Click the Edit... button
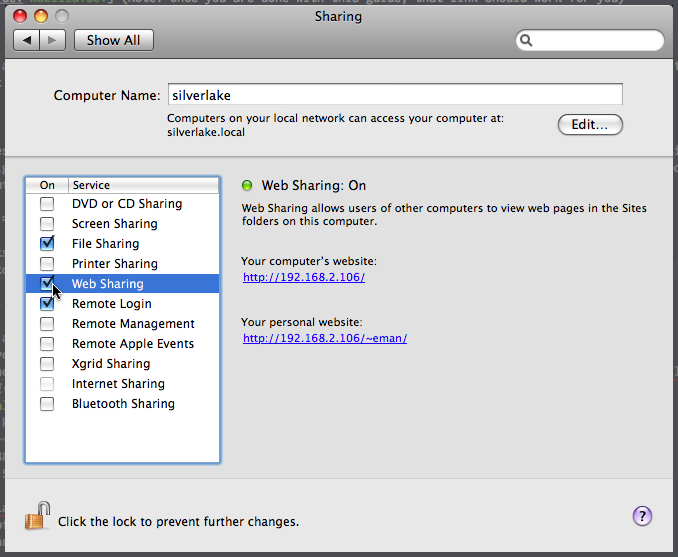The width and height of the screenshot is (678, 557). click(x=590, y=125)
